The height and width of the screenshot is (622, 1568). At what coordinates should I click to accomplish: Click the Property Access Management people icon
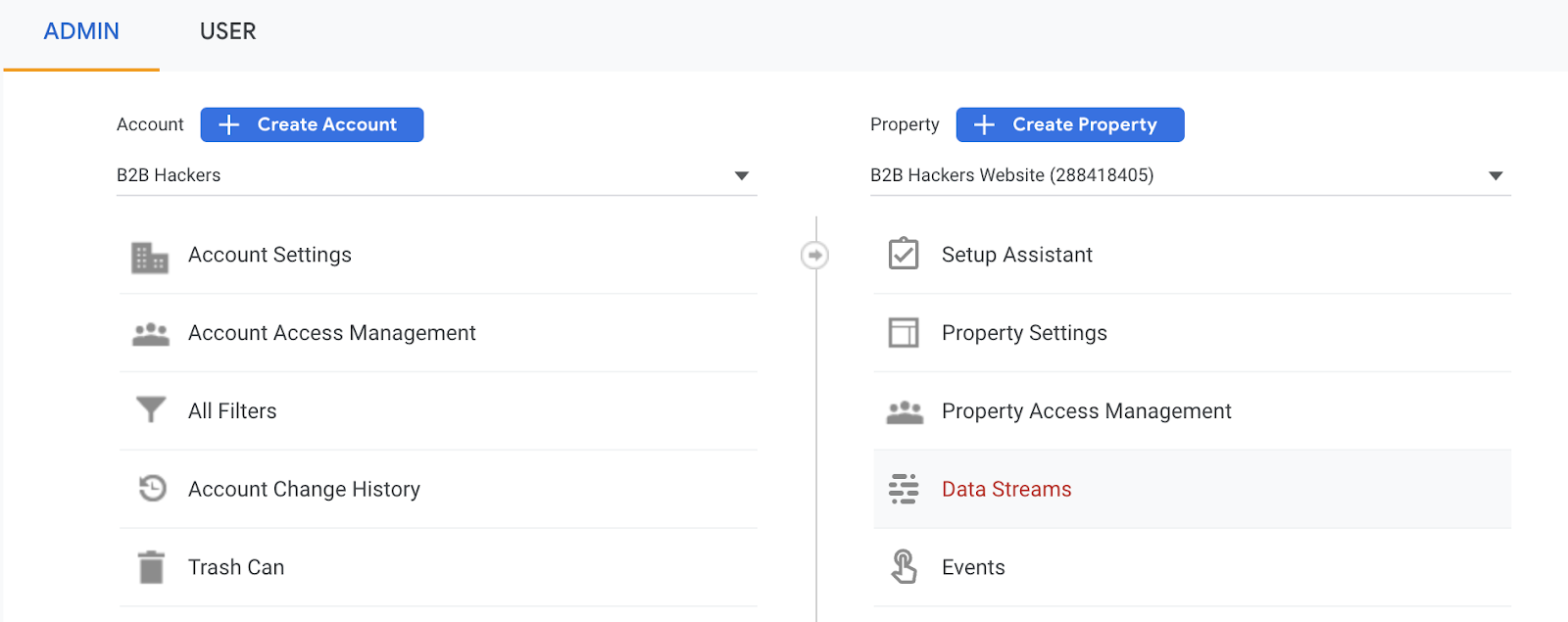click(904, 412)
